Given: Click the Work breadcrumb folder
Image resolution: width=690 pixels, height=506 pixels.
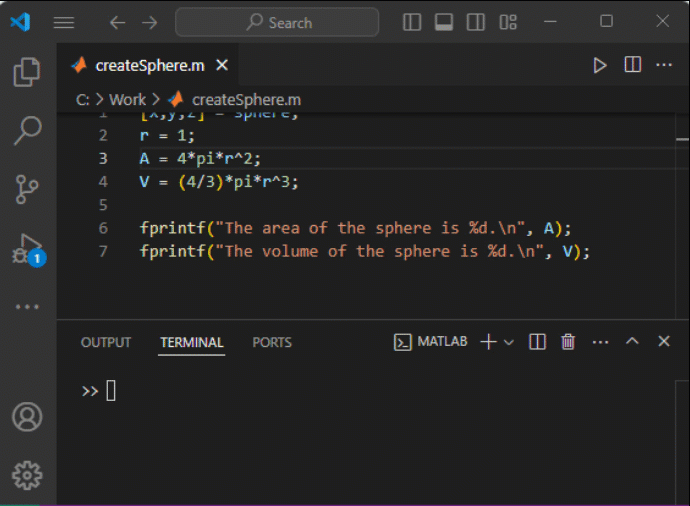Looking at the screenshot, I should (x=127, y=100).
